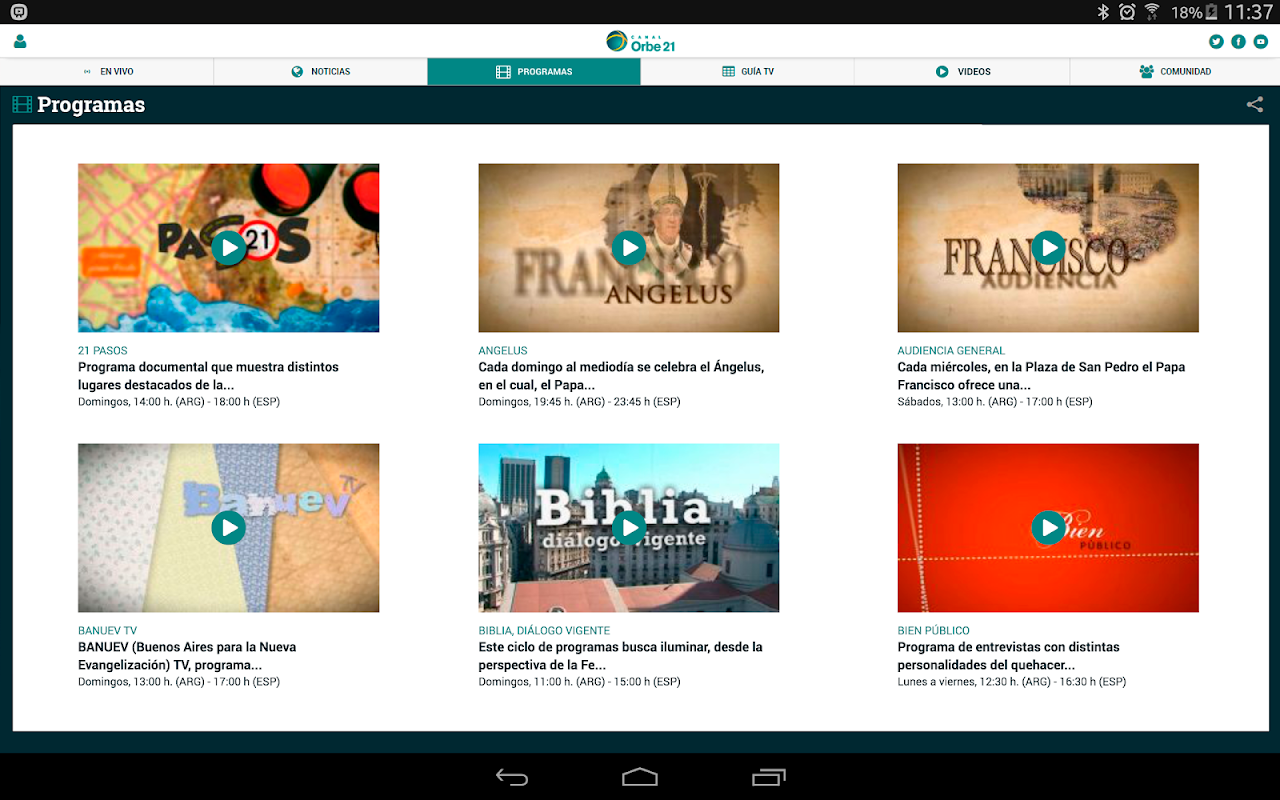Select schedule 'Domingos, 14:00 h. (ARG) - 18:00 h (ESP)'
The width and height of the screenshot is (1280, 800).
[179, 402]
